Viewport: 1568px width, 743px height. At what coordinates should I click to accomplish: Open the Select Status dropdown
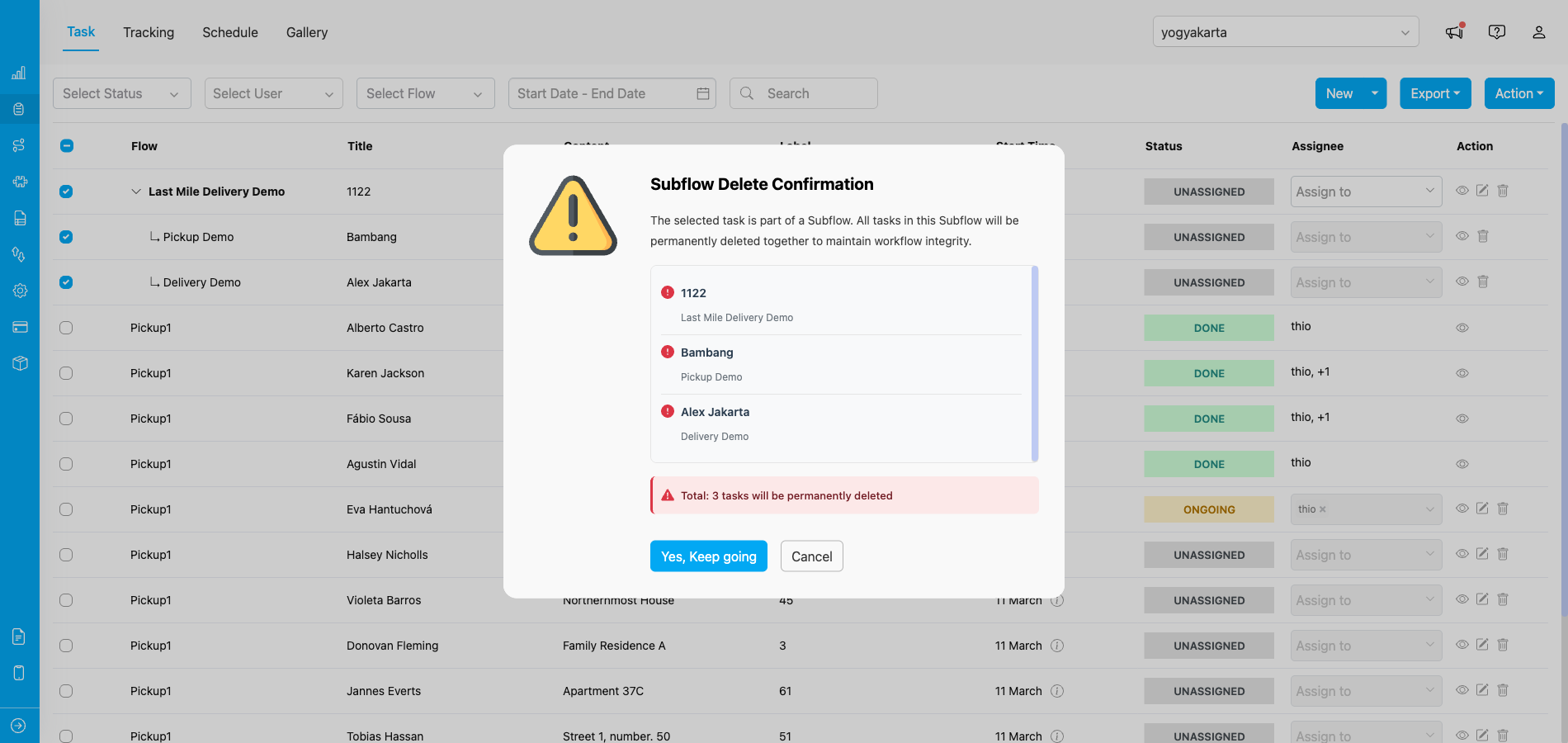pos(122,93)
